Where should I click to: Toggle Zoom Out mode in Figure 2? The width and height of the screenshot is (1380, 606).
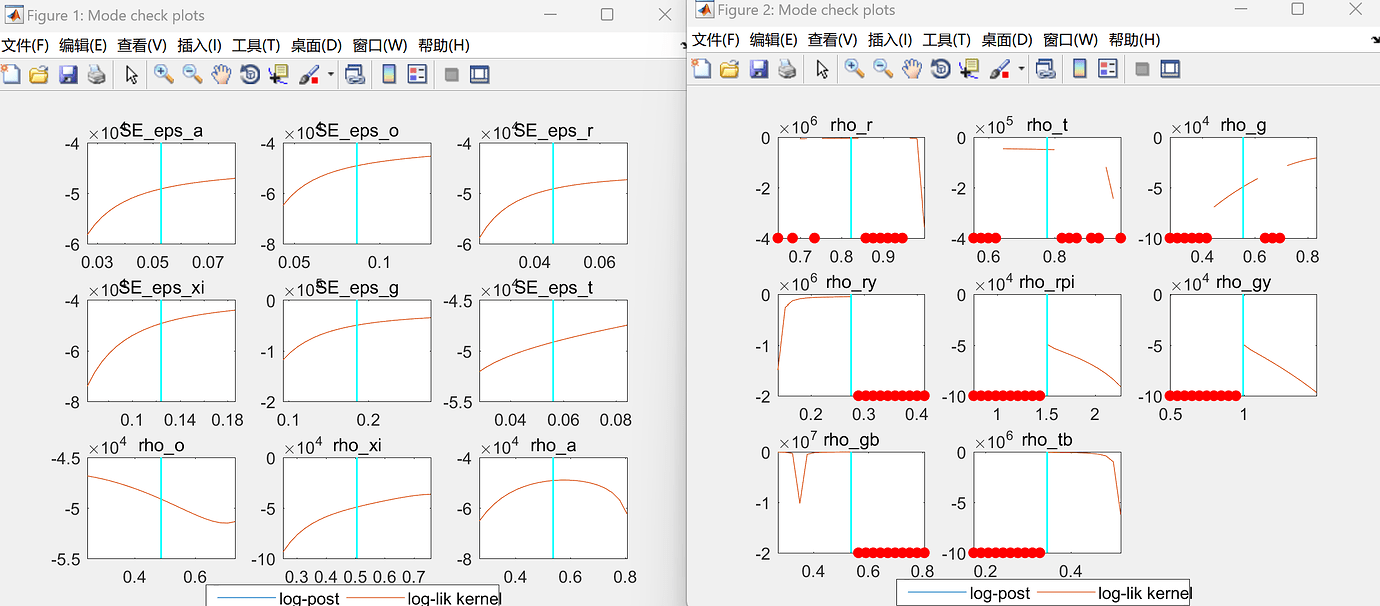[x=882, y=69]
